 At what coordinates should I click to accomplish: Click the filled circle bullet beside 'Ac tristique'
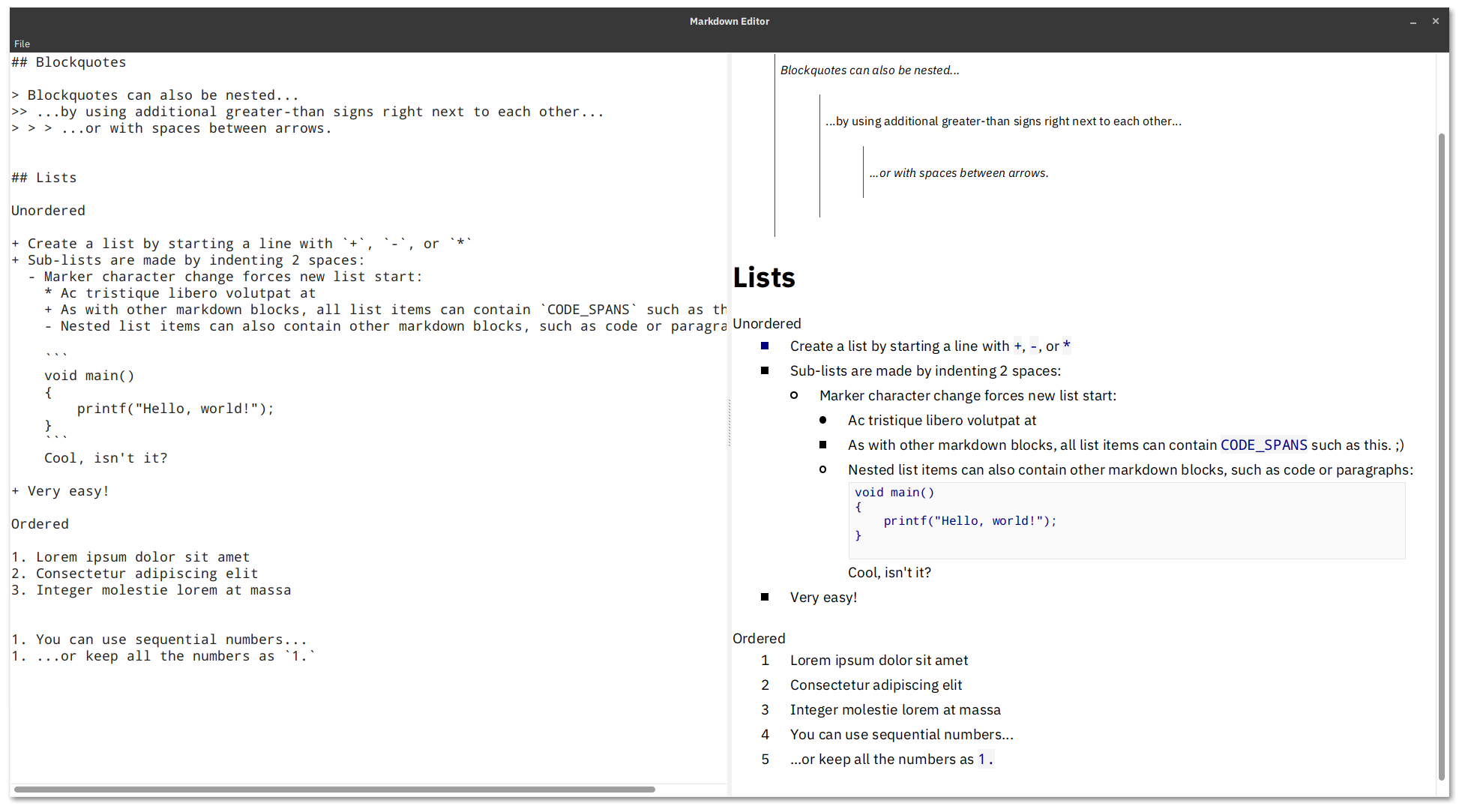tap(822, 420)
